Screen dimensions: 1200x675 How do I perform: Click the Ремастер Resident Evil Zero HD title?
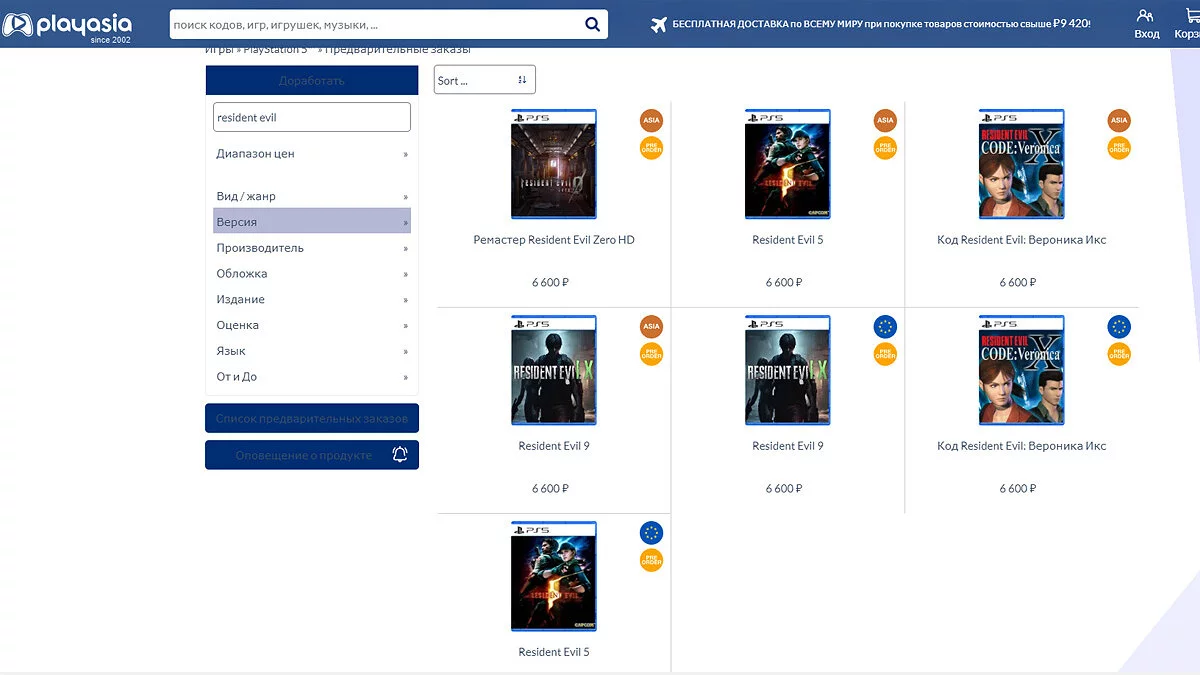point(553,240)
